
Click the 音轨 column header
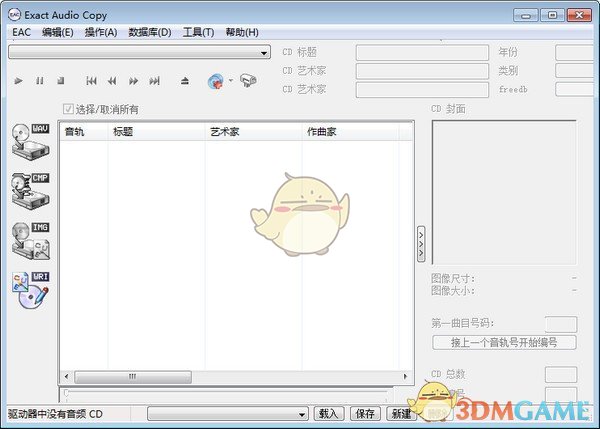pyautogui.click(x=84, y=132)
